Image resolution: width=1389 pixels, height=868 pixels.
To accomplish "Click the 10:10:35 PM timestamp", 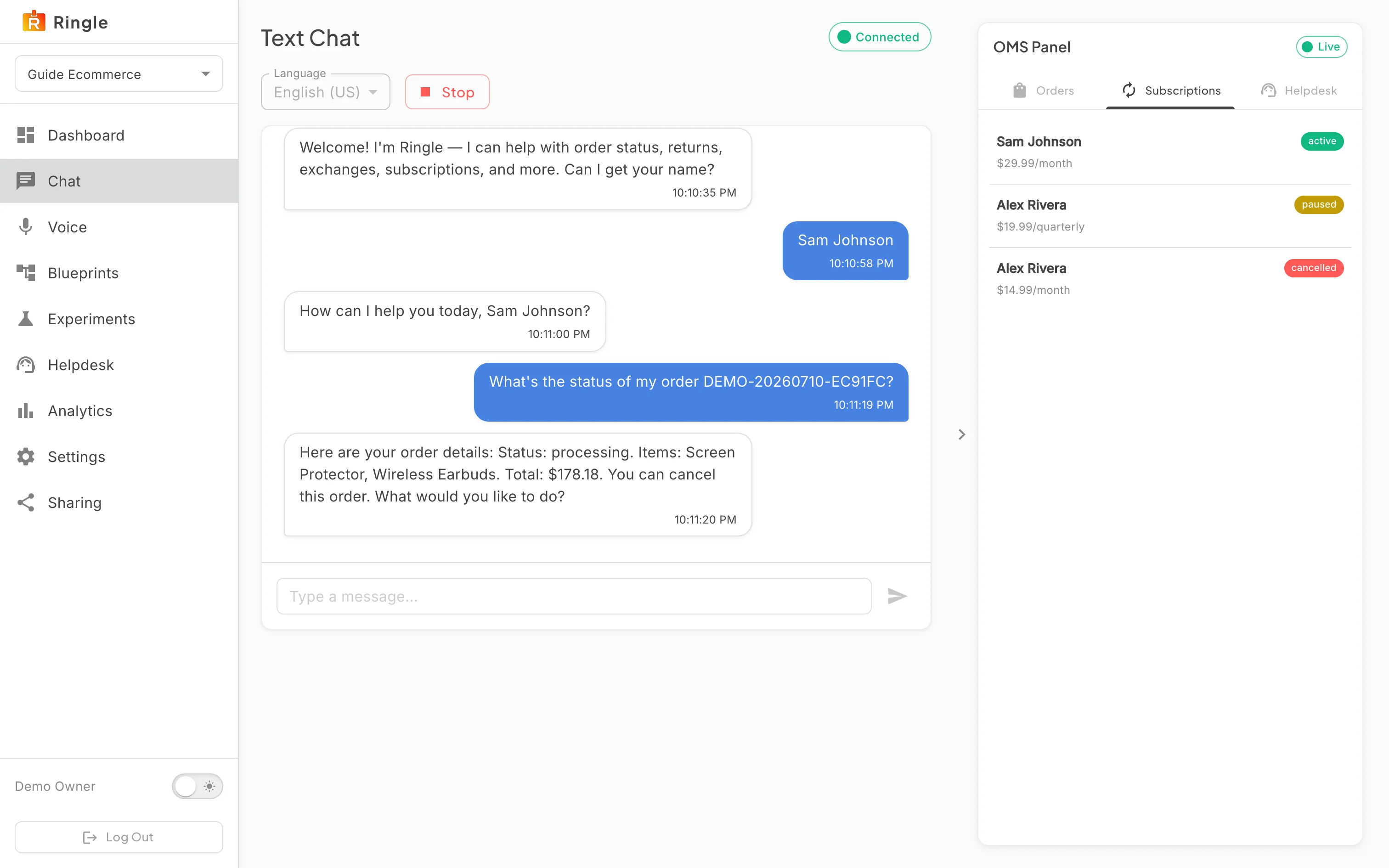I will (704, 192).
